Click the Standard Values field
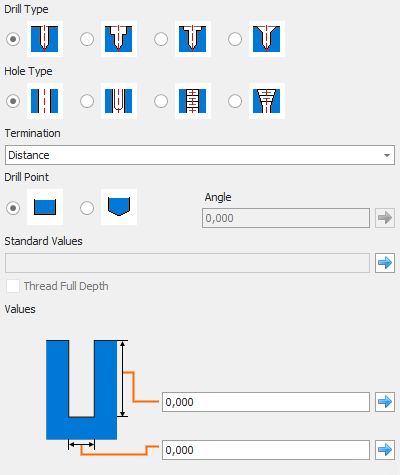This screenshot has width=400, height=475. click(x=187, y=263)
